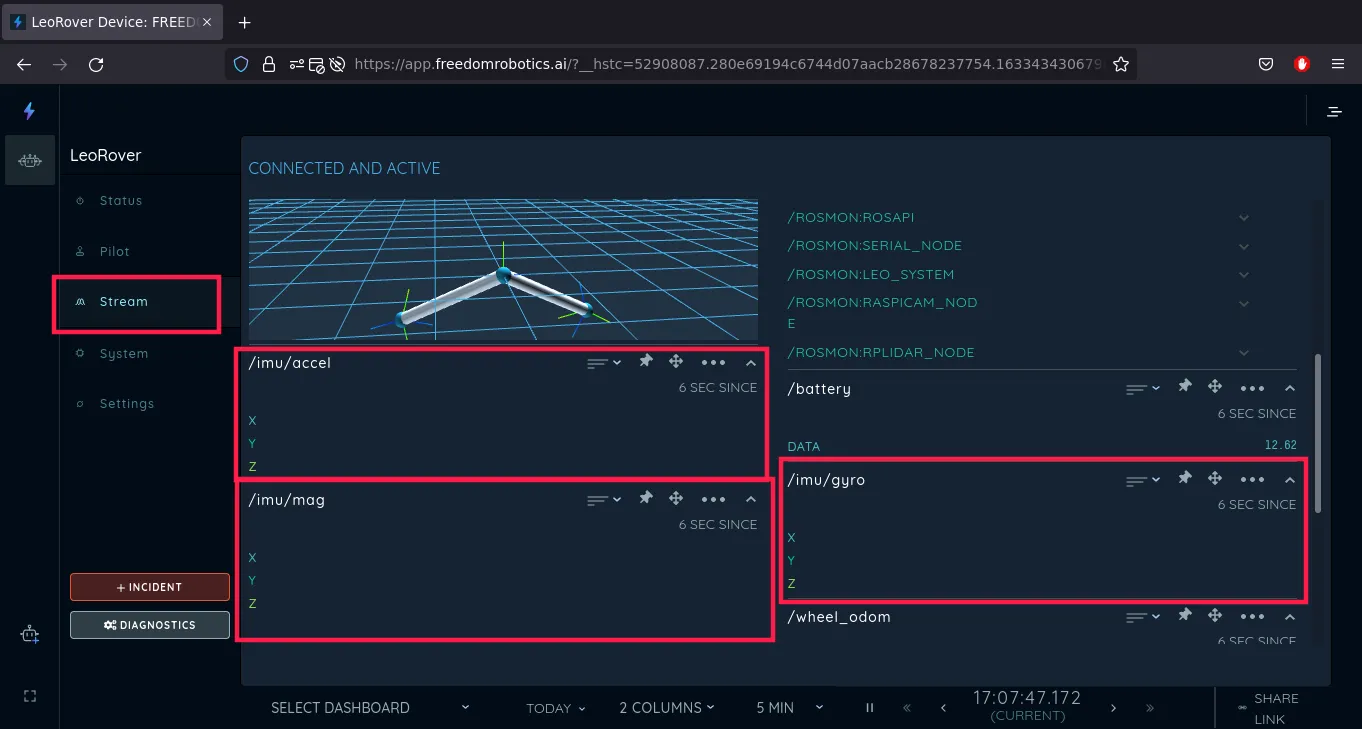Open the Select Dashboard dropdown

[370, 708]
